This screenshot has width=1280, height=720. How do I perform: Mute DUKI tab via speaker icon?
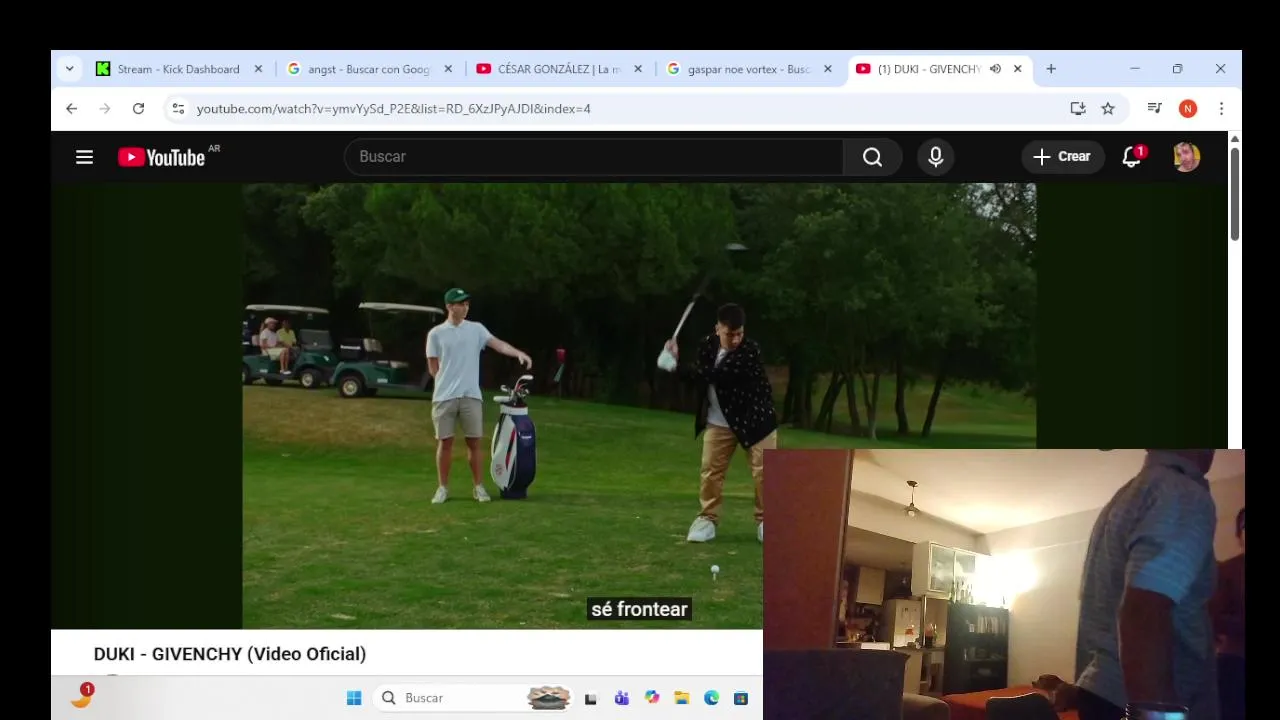pos(995,69)
